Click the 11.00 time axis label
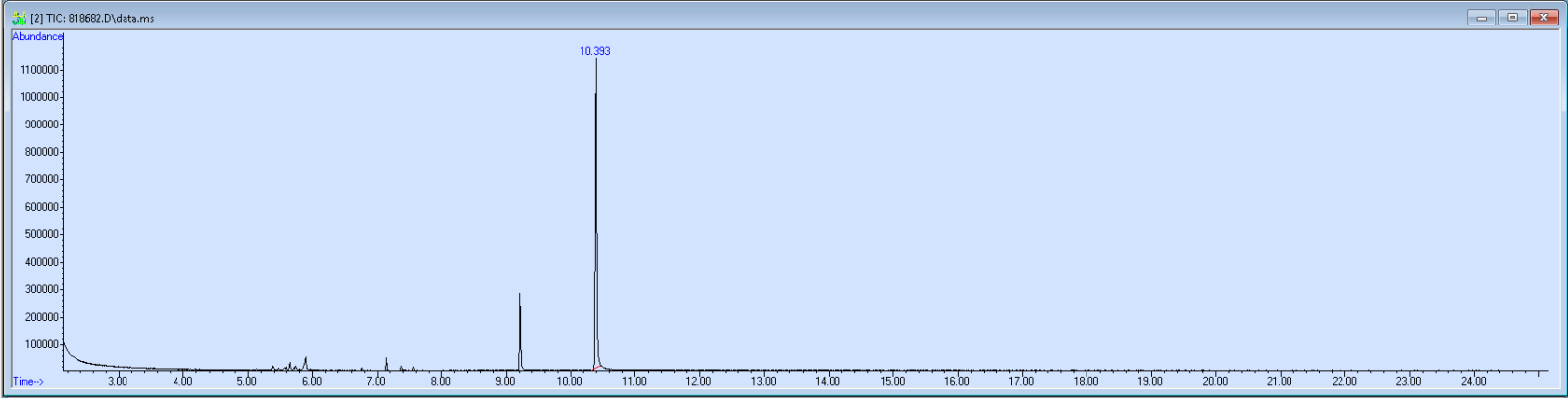Image resolution: width=1568 pixels, height=398 pixels. 634,382
